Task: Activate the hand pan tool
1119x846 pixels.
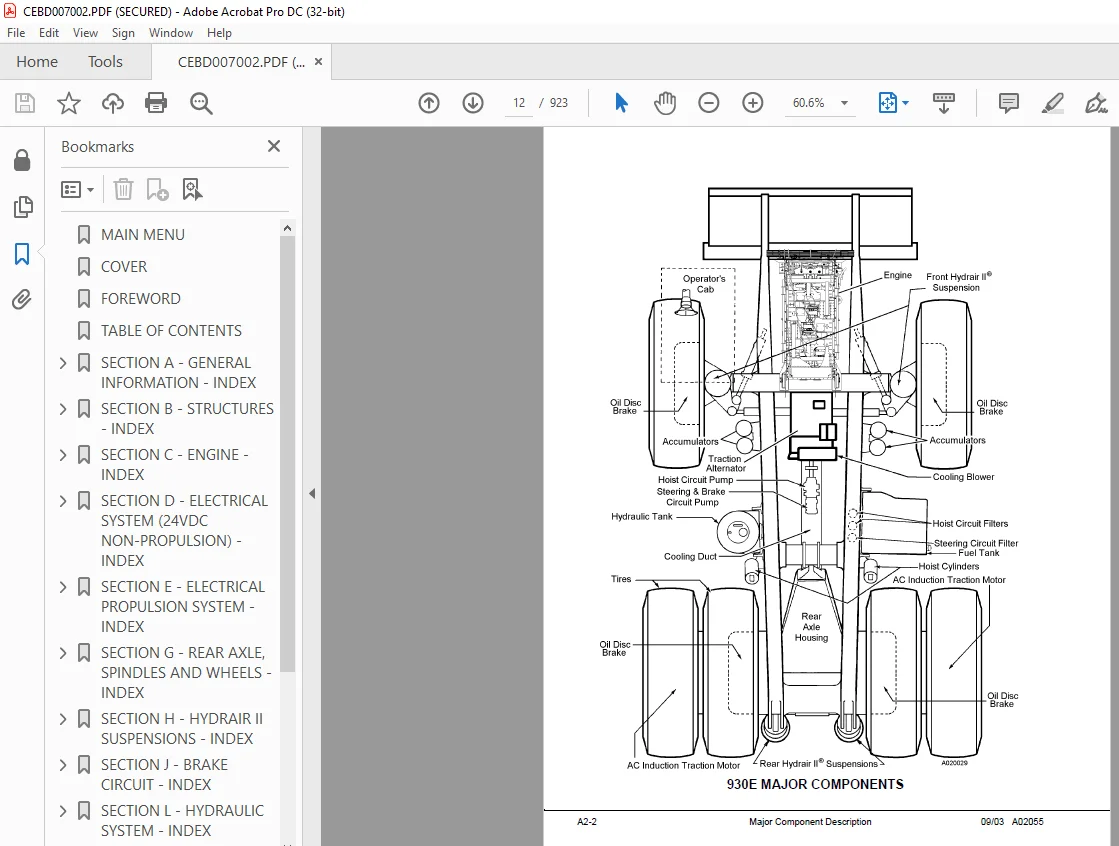Action: [x=664, y=103]
